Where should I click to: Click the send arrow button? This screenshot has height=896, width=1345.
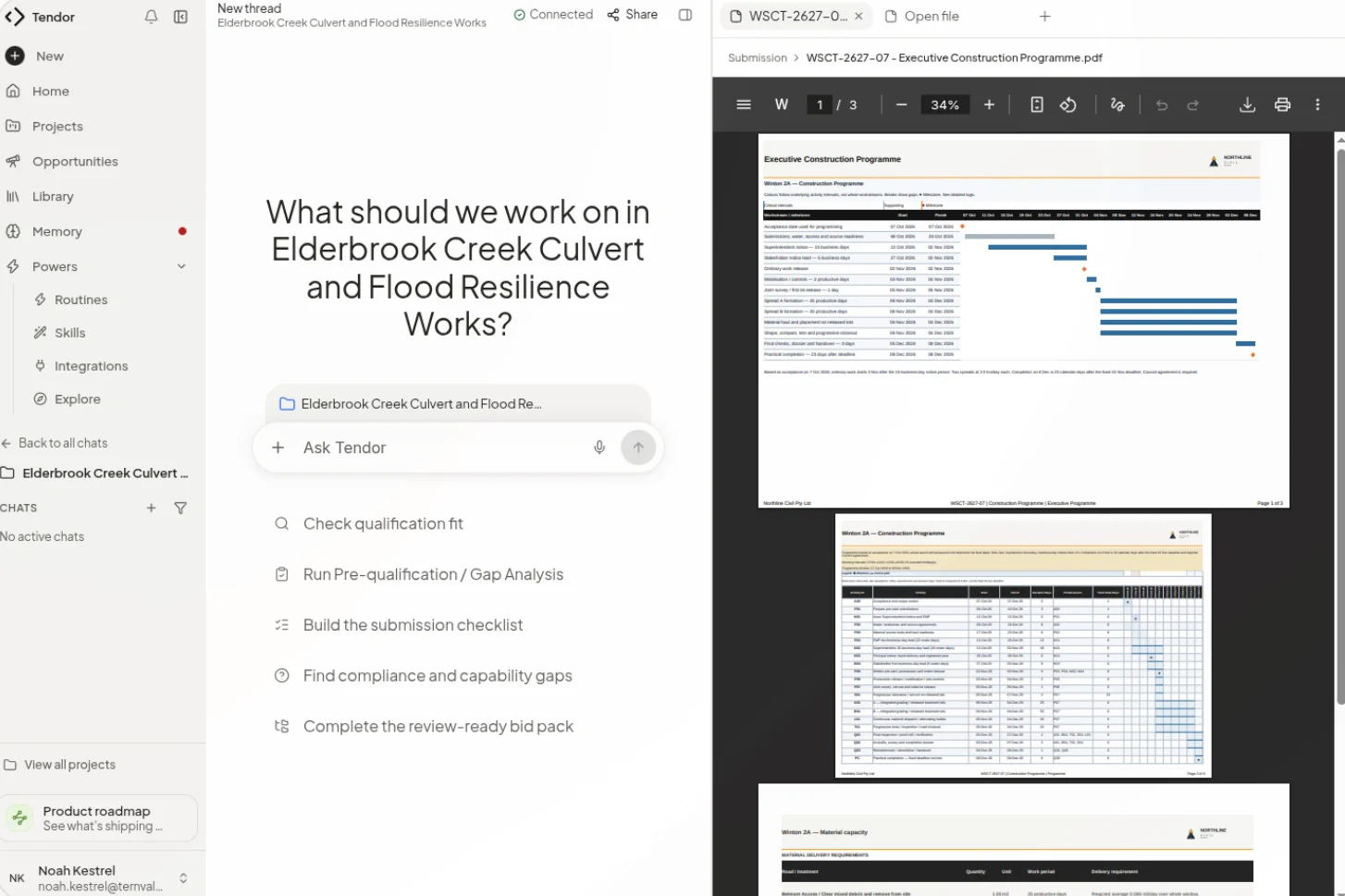click(638, 448)
